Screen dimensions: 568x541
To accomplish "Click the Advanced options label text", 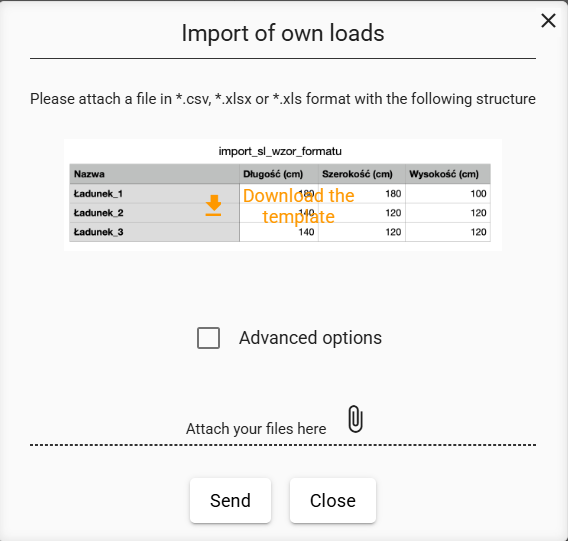I will pyautogui.click(x=310, y=338).
